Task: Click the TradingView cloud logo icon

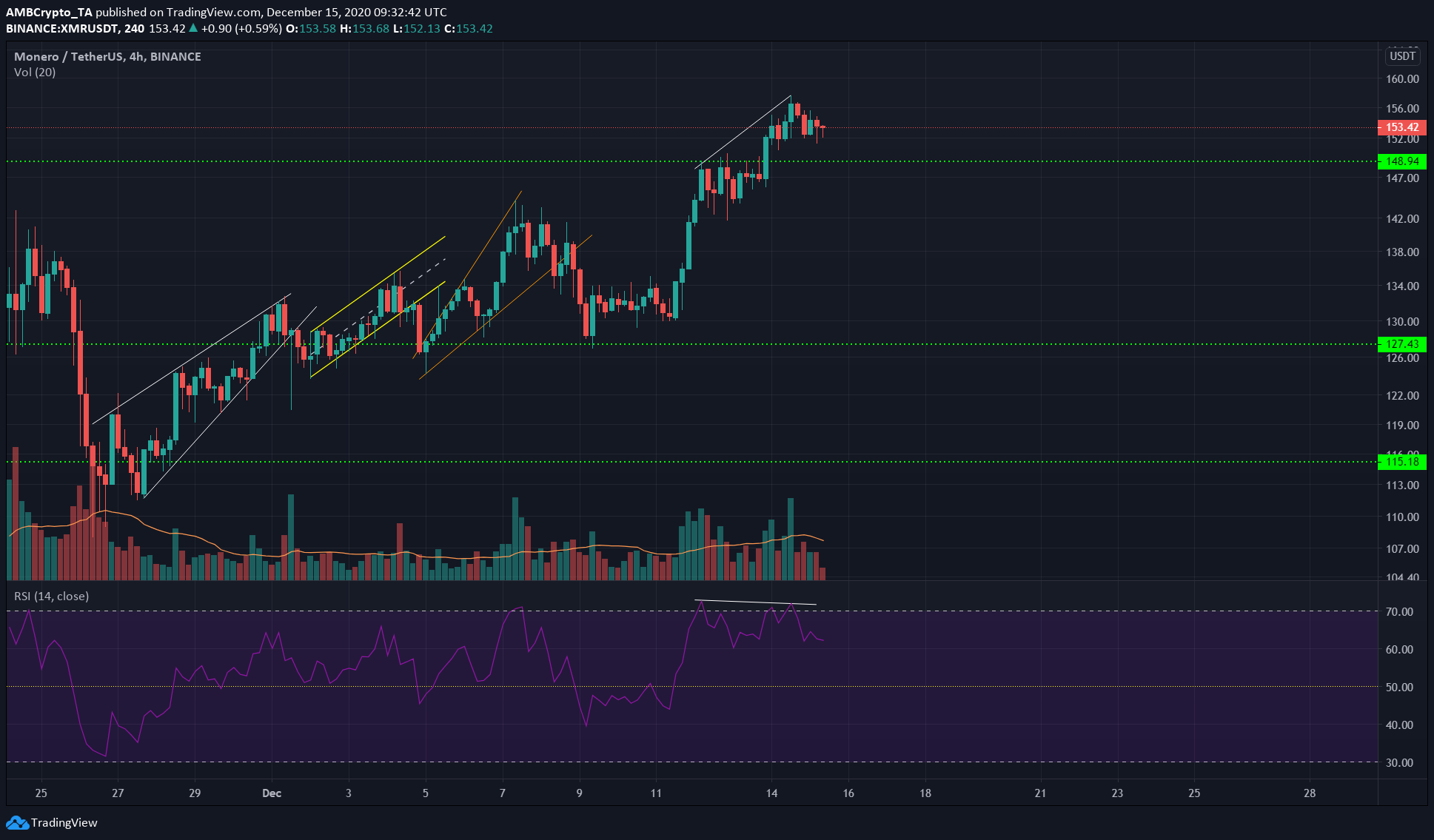Action: [17, 822]
